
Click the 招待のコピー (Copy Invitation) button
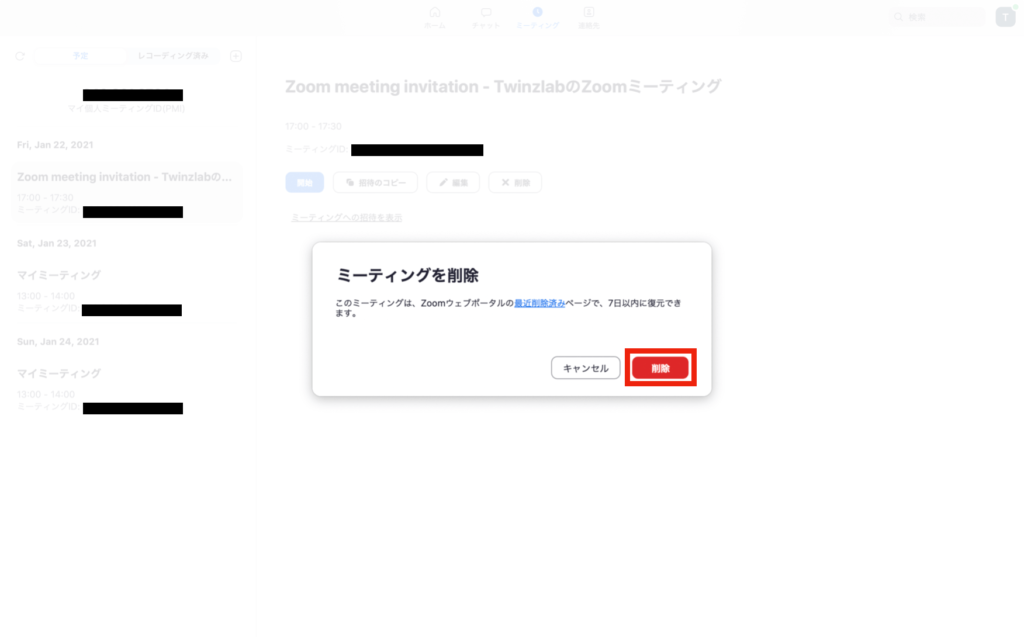point(375,183)
